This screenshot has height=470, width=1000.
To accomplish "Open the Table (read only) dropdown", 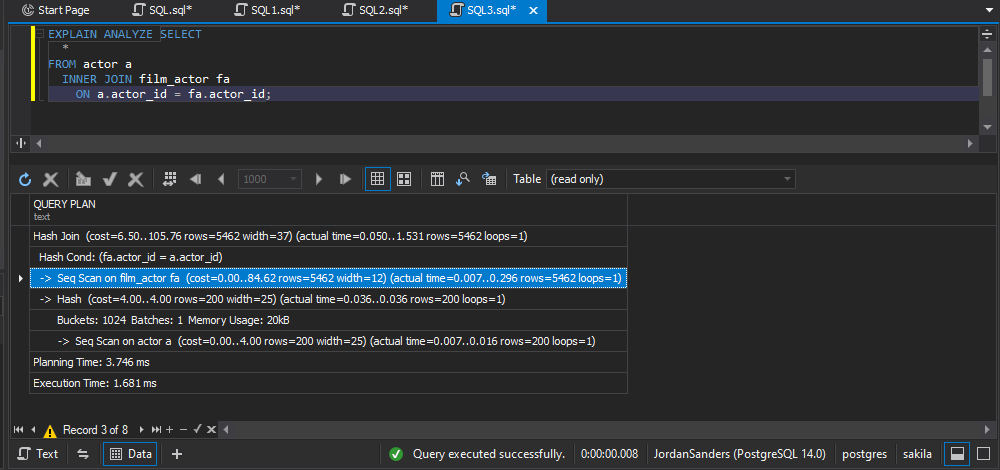I will (670, 179).
